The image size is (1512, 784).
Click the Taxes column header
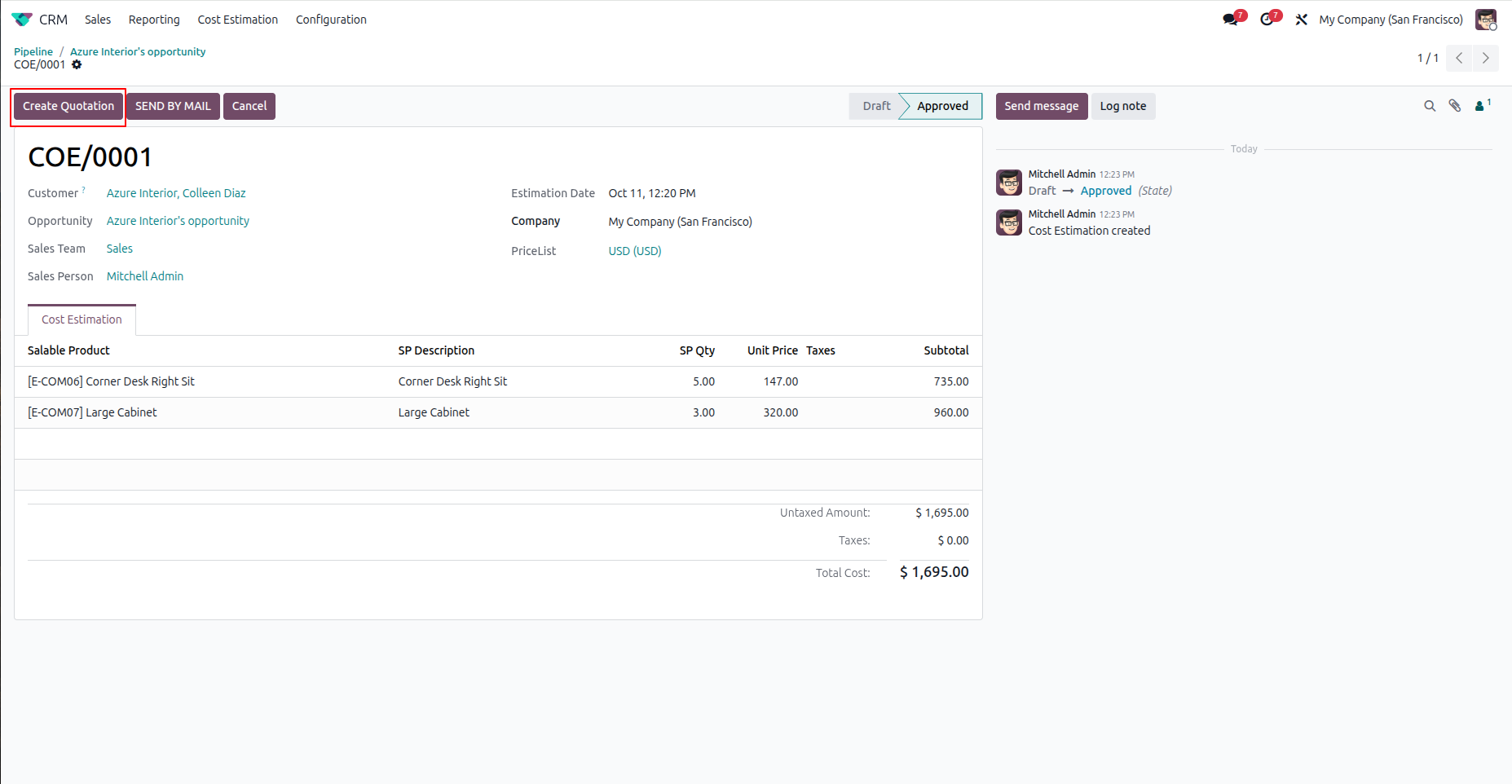821,350
